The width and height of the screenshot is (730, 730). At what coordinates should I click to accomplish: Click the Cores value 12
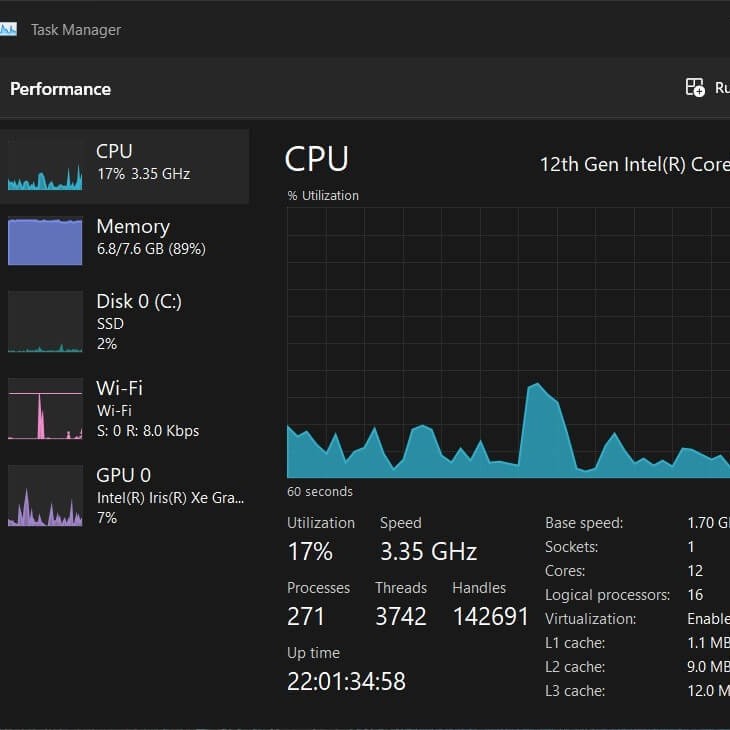point(695,571)
